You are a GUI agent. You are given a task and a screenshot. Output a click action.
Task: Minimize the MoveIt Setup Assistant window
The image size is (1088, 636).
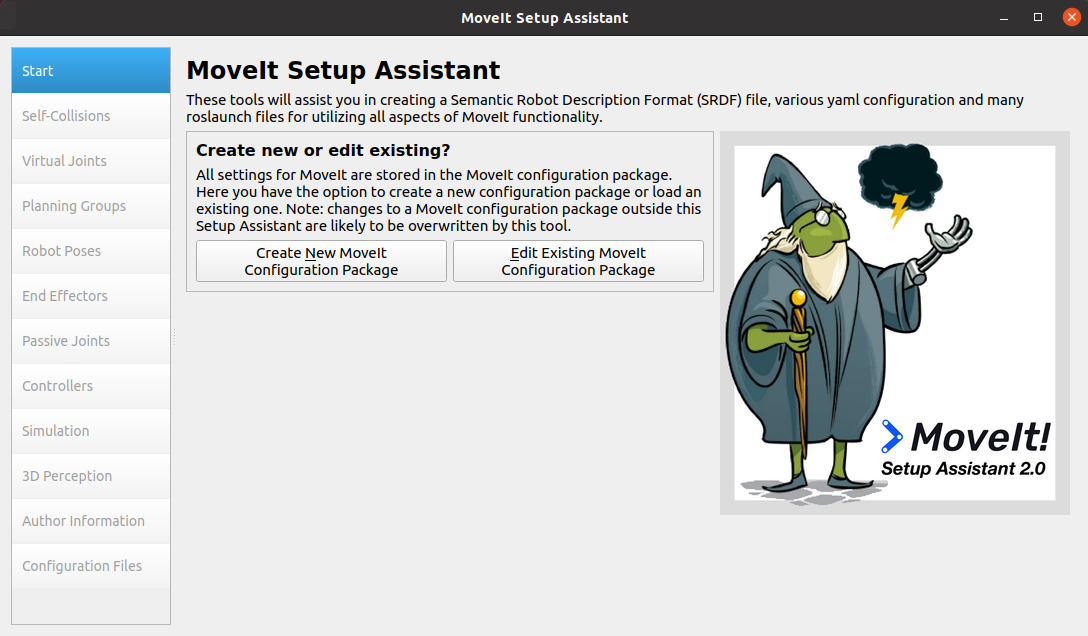1004,17
